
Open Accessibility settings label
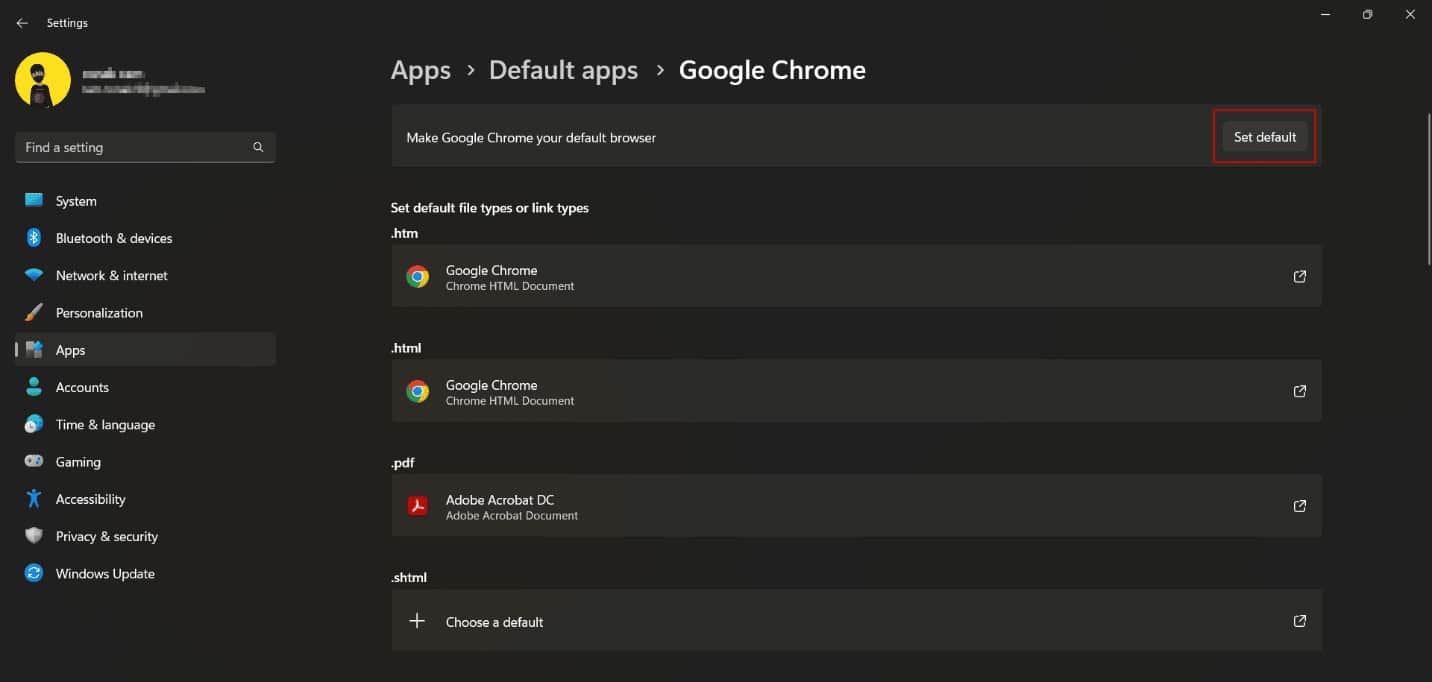[x=91, y=499]
